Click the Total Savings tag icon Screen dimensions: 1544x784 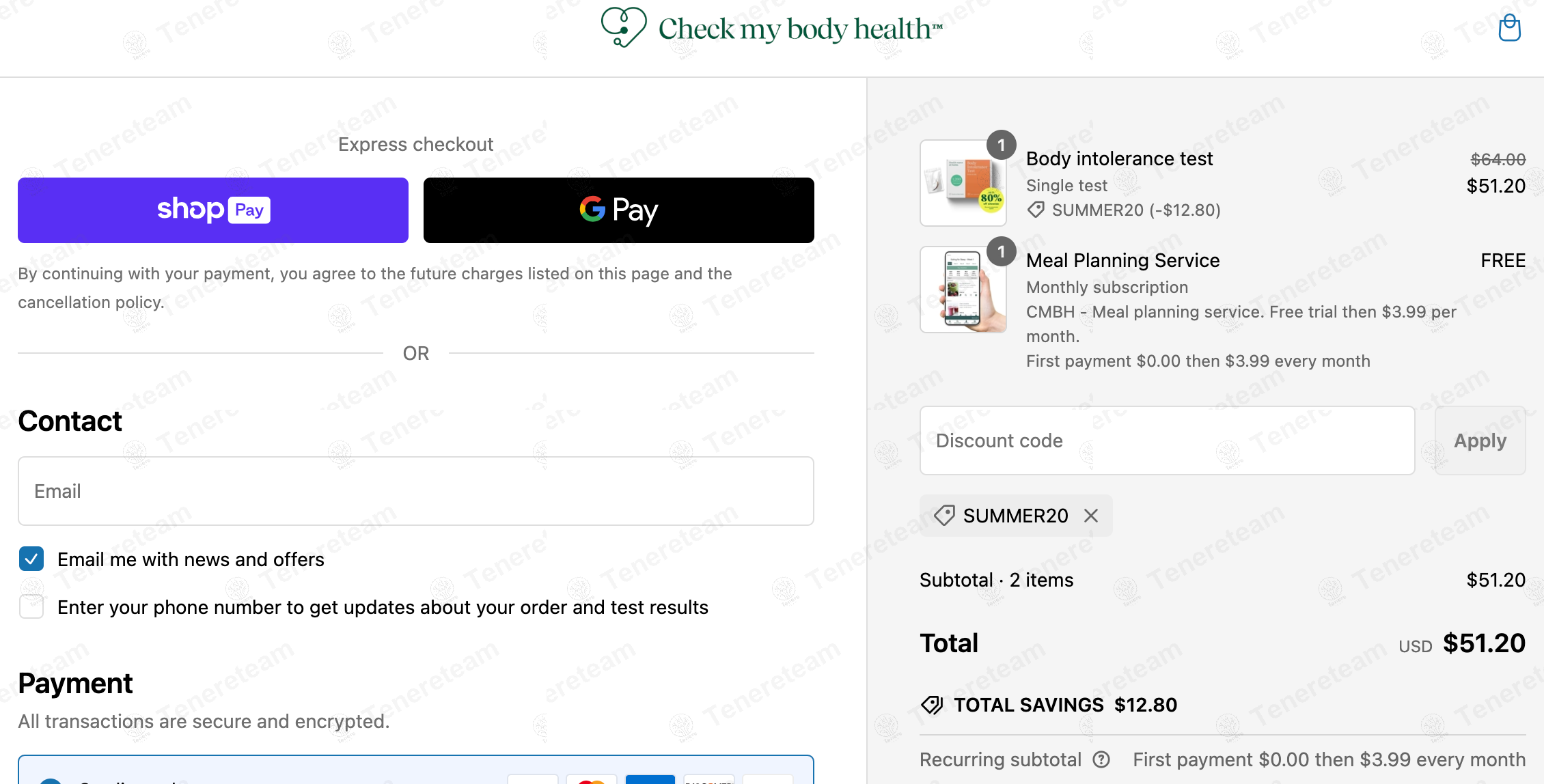point(932,705)
